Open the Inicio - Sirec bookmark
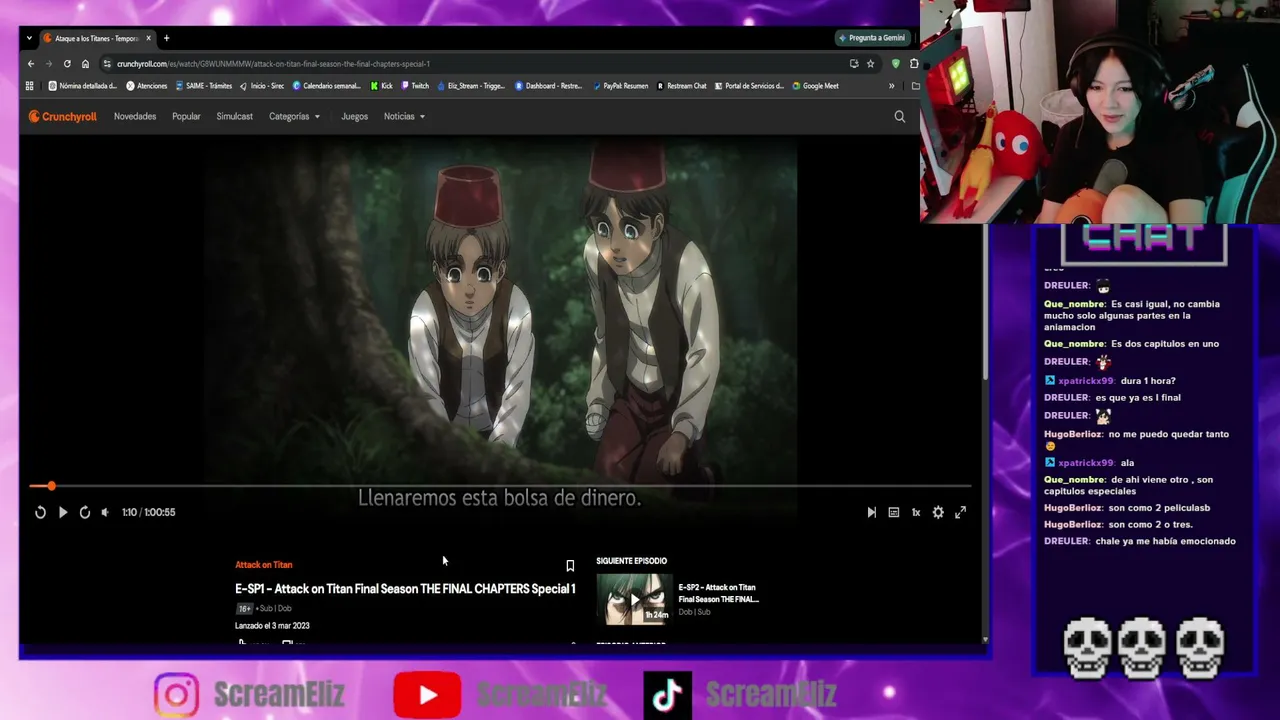Screen dimensions: 1280x720 click(x=262, y=86)
